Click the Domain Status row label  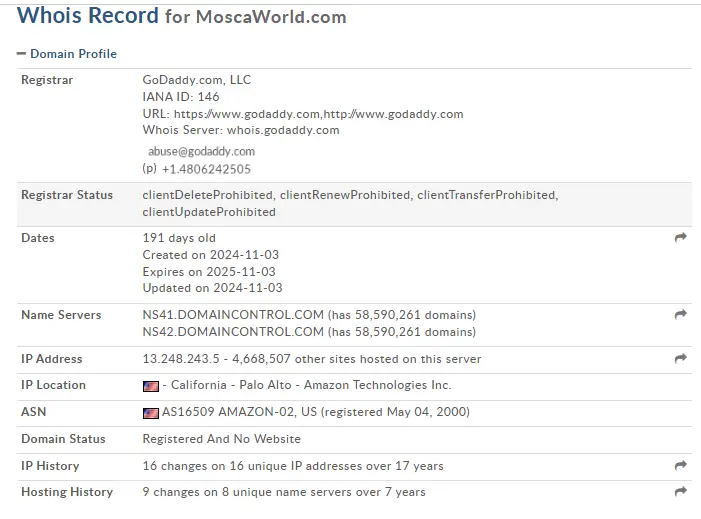pyautogui.click(x=63, y=439)
